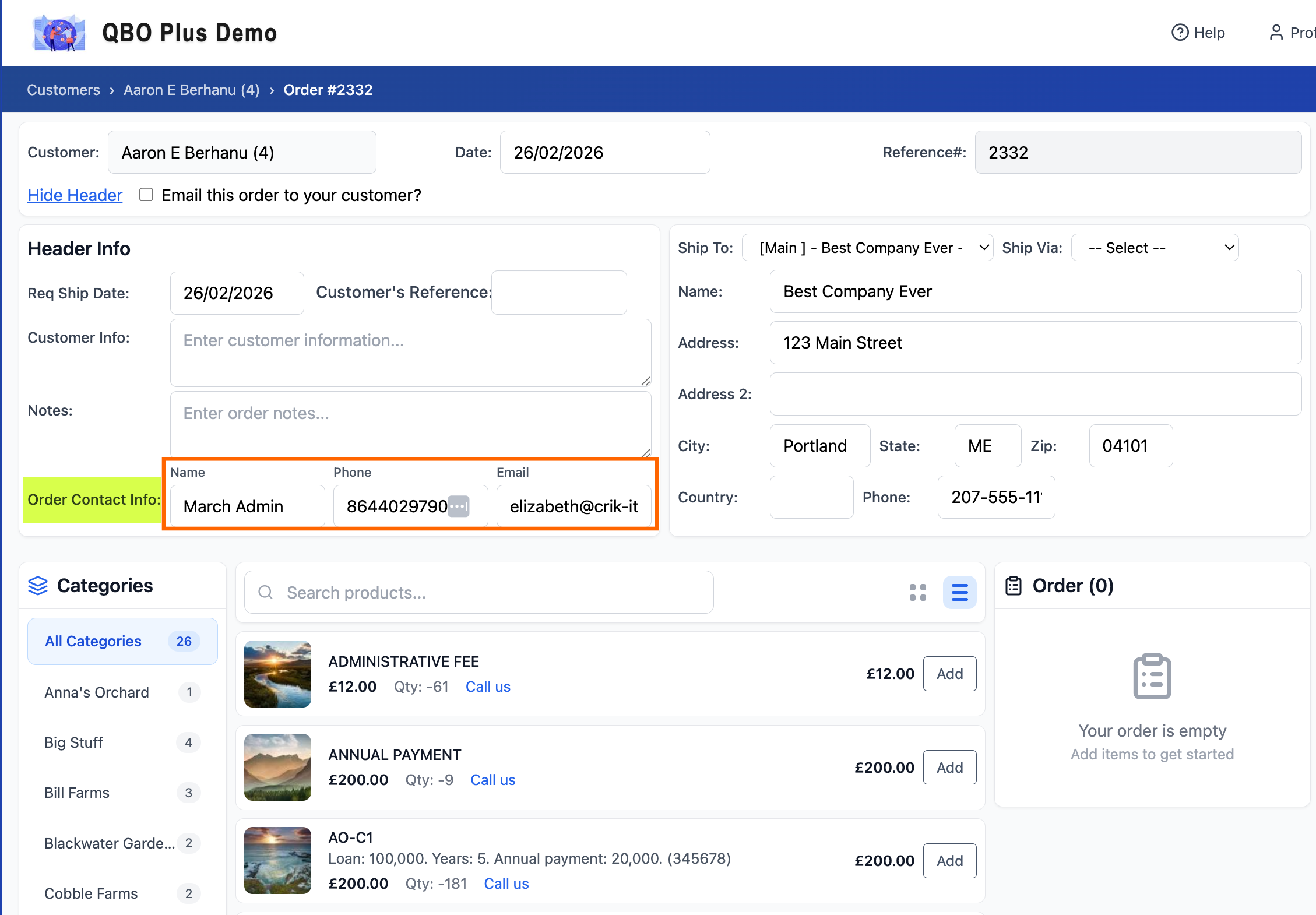Click the Order clipboard icon
Screen dimensions: 1316x915
click(1014, 586)
